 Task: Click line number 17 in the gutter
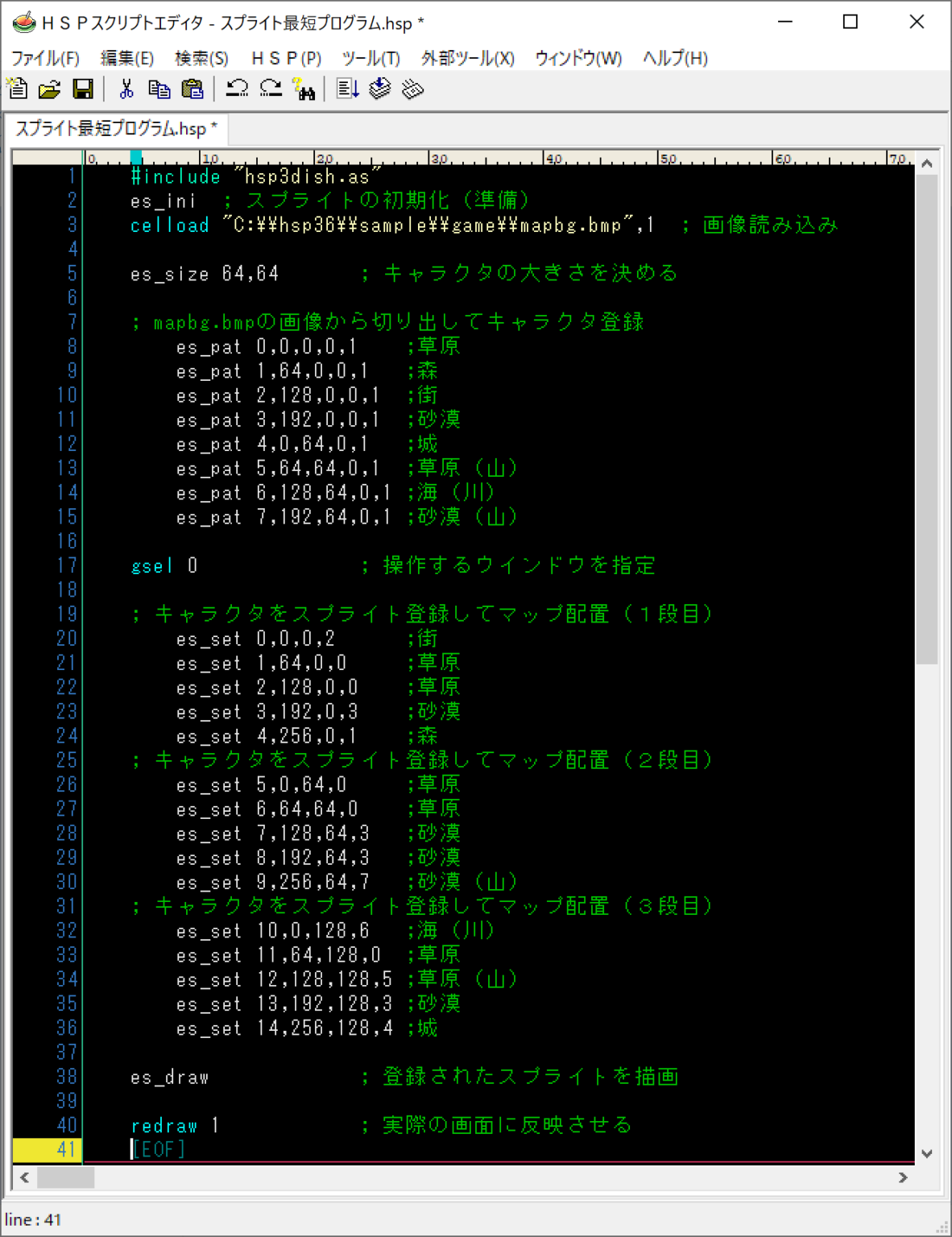pyautogui.click(x=68, y=565)
